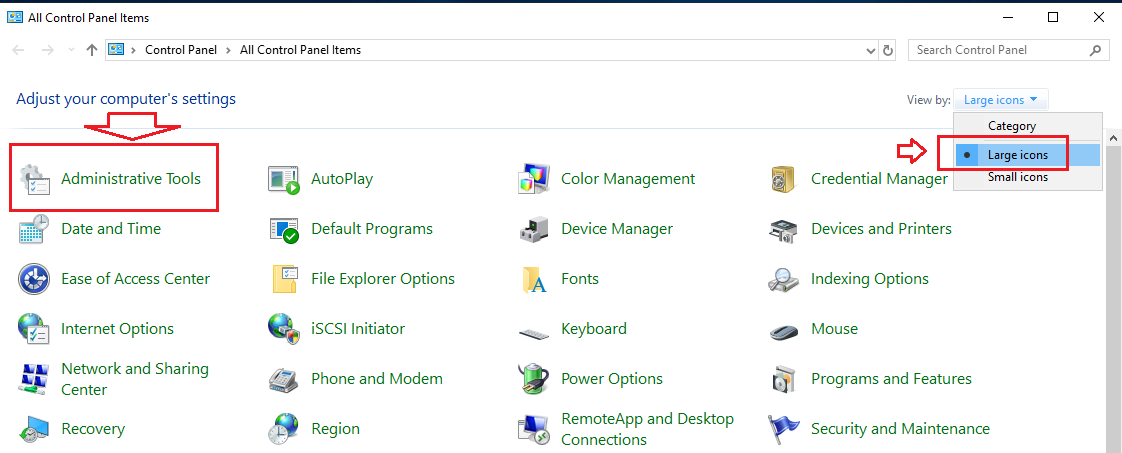Click the Search Control Panel field

pos(1008,50)
